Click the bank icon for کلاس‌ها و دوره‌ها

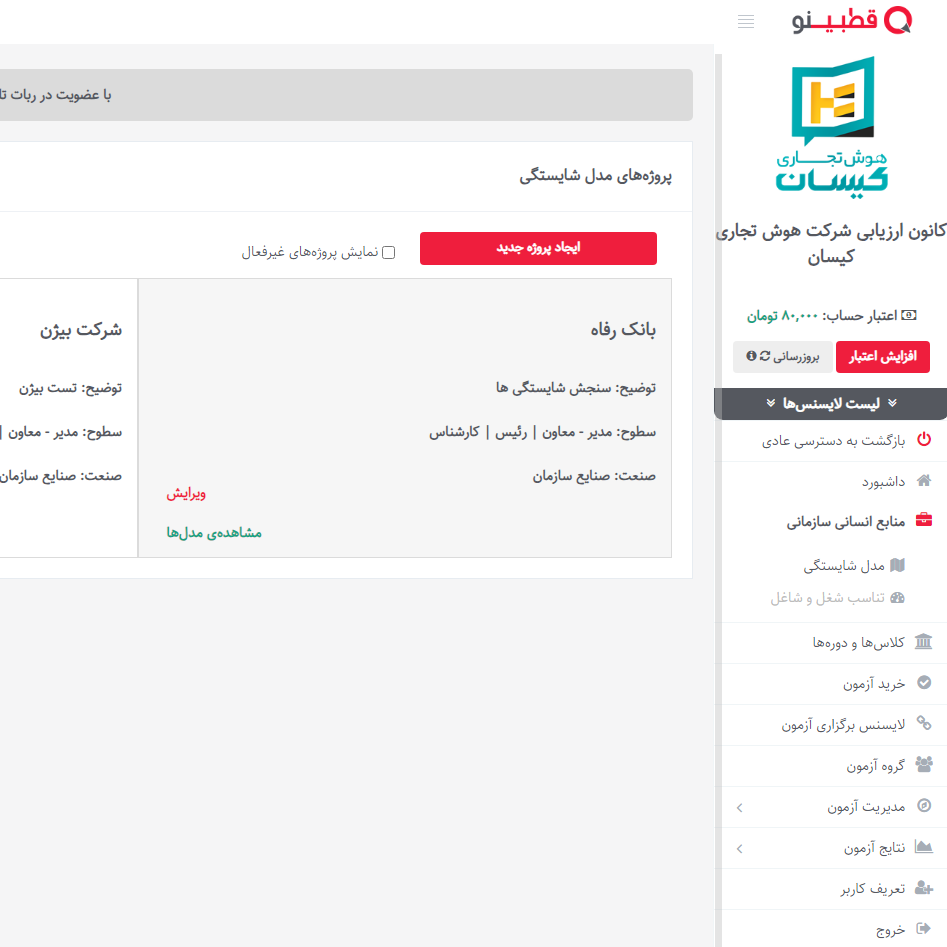[x=923, y=642]
